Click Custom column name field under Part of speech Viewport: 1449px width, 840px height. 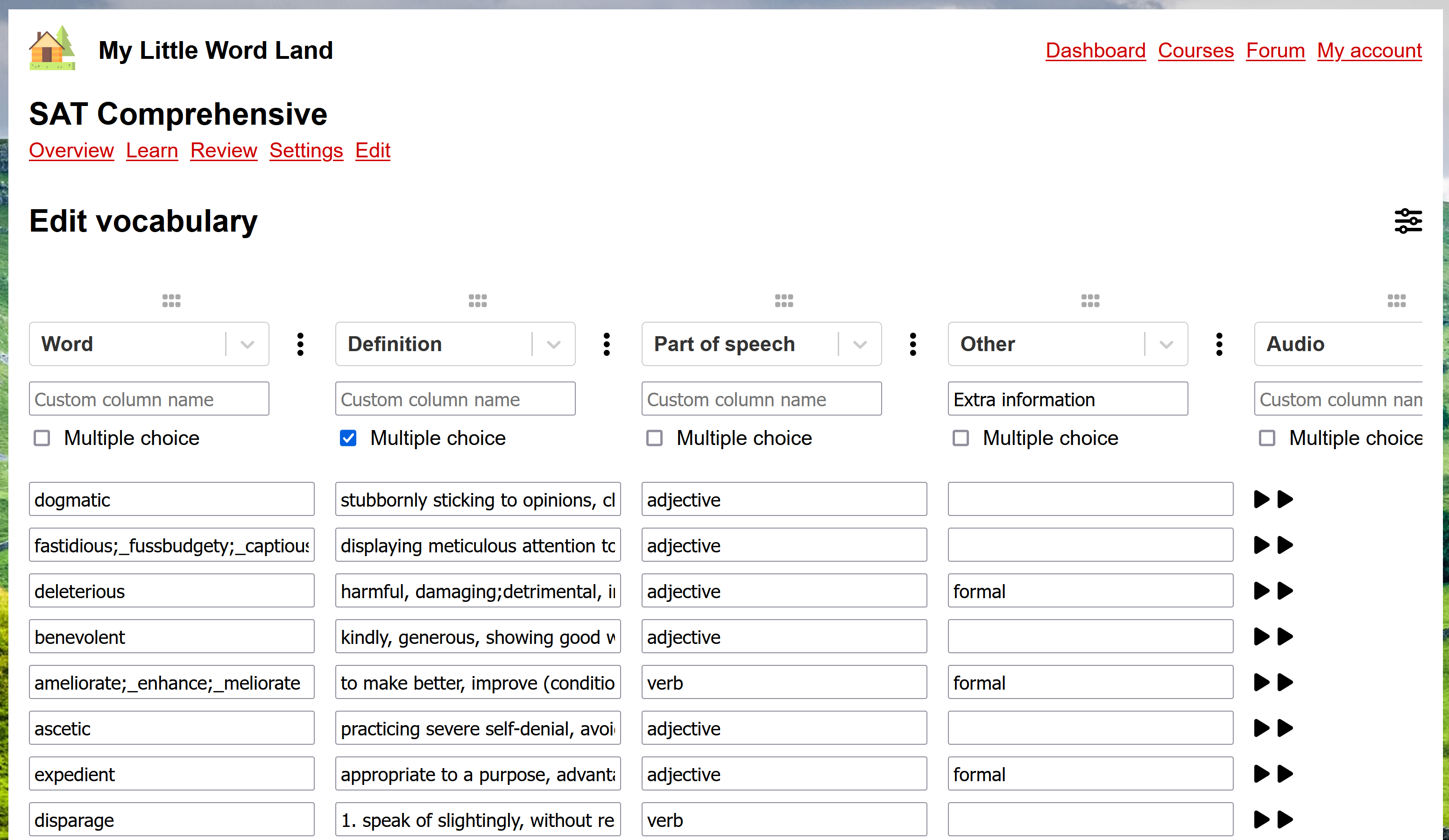[x=762, y=398]
